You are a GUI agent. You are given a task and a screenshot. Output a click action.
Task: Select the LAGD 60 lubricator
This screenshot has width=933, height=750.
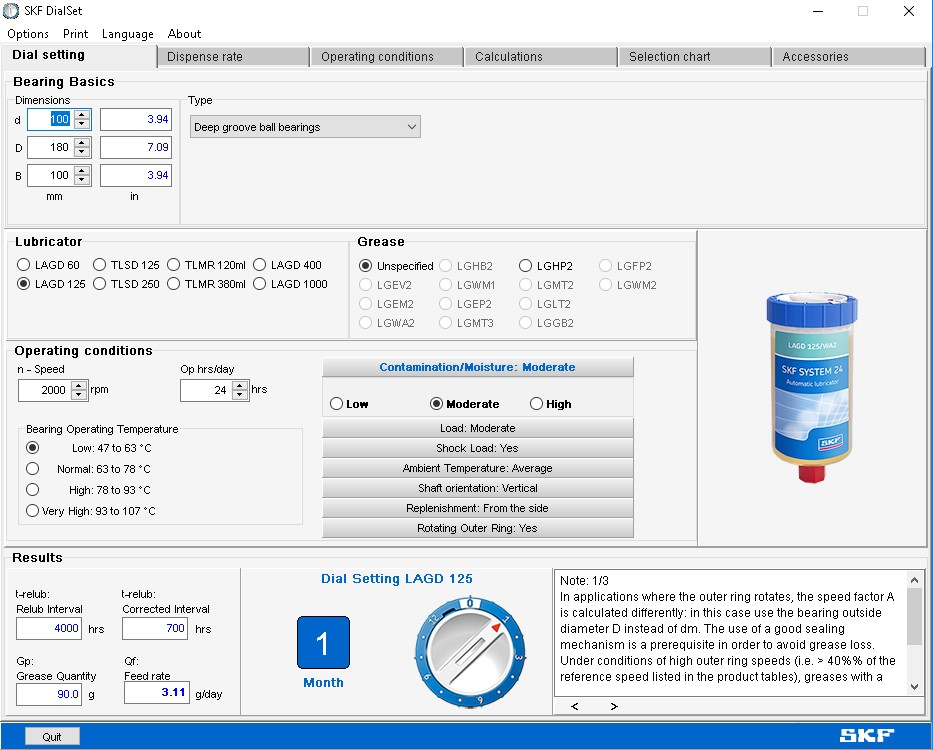coord(49,265)
